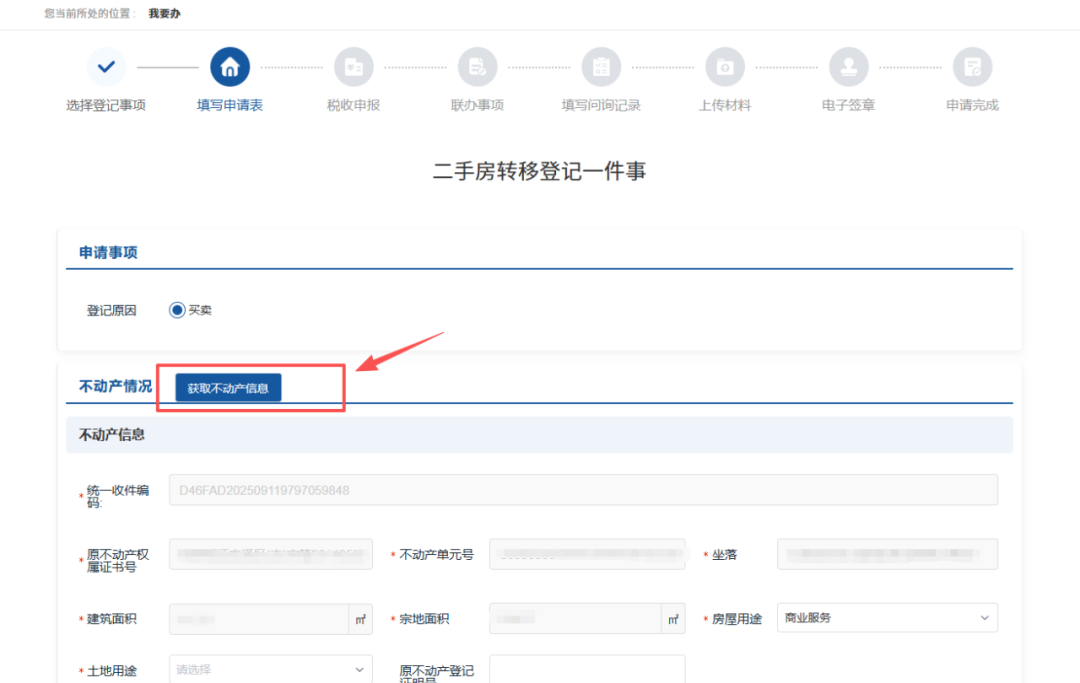Click the 建筑面积 input field
Image resolution: width=1080 pixels, height=683 pixels.
coord(259,618)
